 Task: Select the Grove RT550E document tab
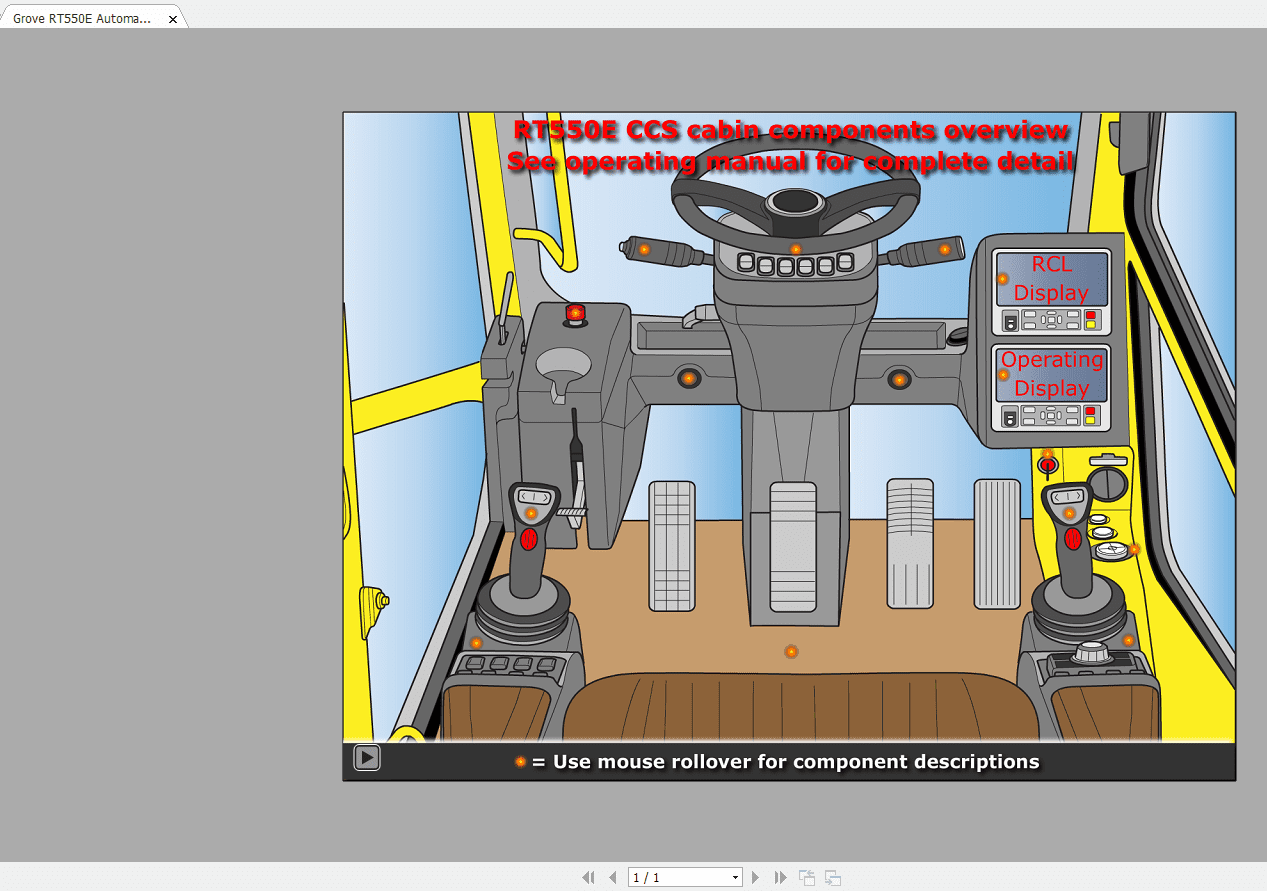[82, 18]
